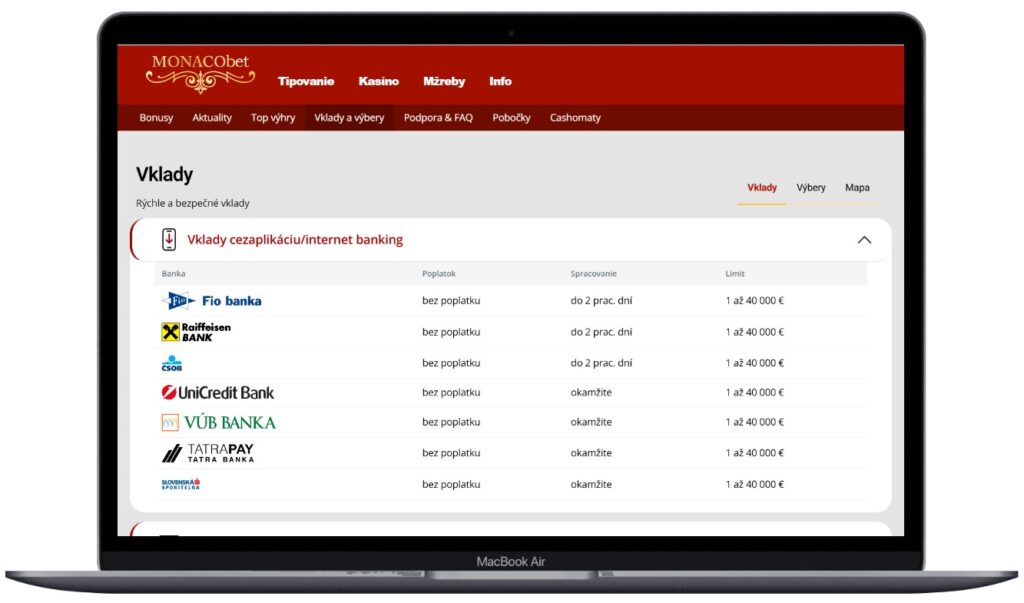
Task: Click 'do 2 prac. dní' in the Raiffeisen row
Action: [x=601, y=332]
